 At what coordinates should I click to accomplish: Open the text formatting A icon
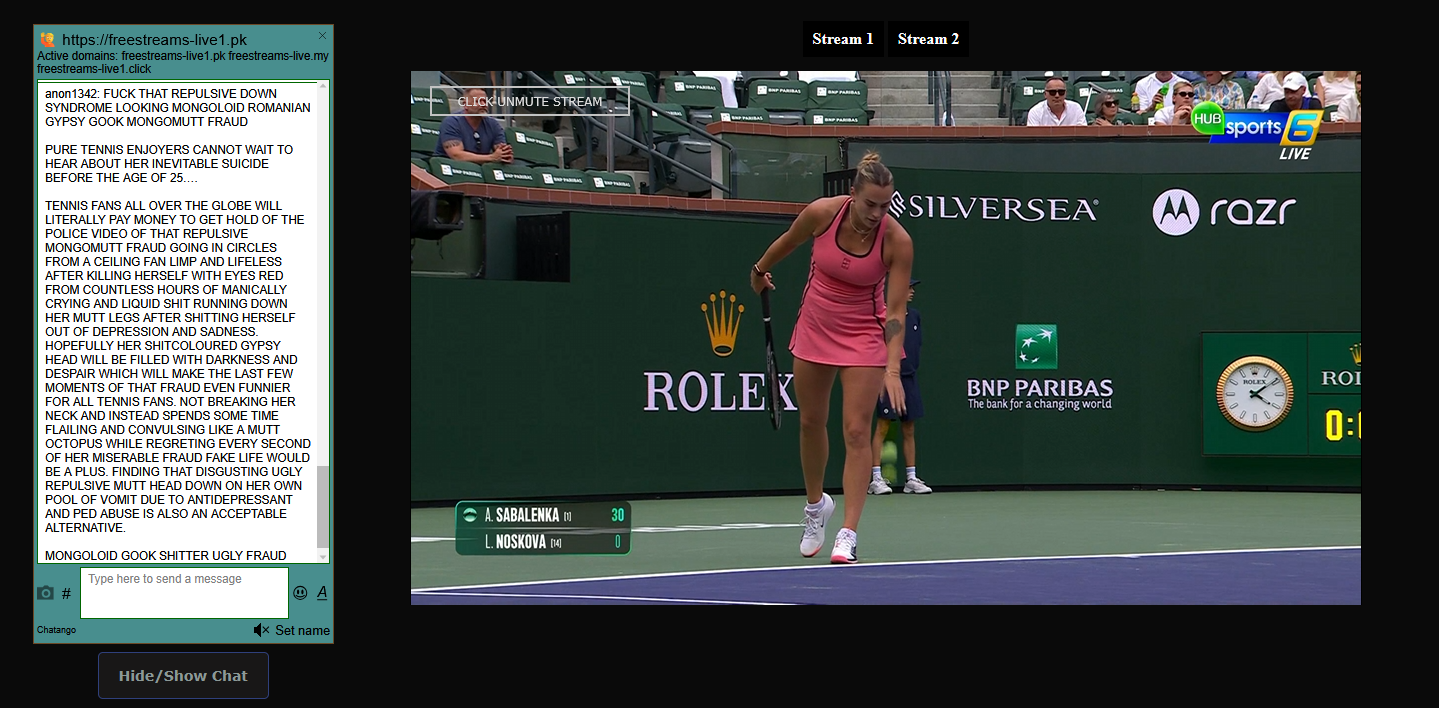[x=322, y=593]
